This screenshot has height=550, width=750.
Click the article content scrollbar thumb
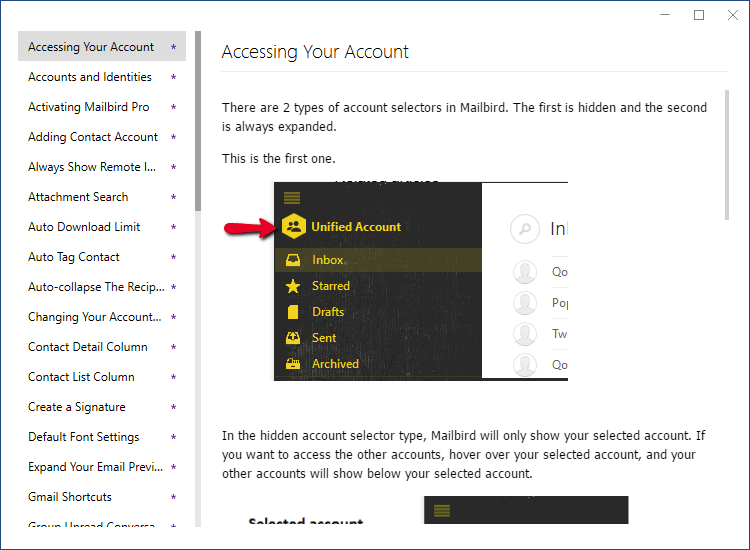[727, 155]
